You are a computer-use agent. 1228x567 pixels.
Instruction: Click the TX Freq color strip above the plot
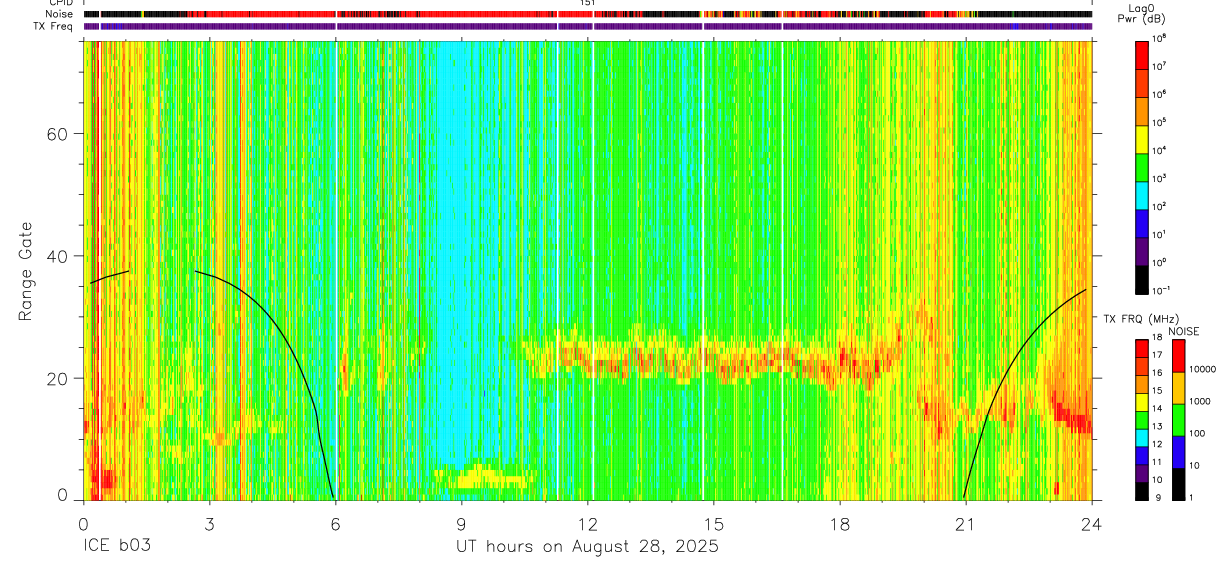tap(588, 27)
